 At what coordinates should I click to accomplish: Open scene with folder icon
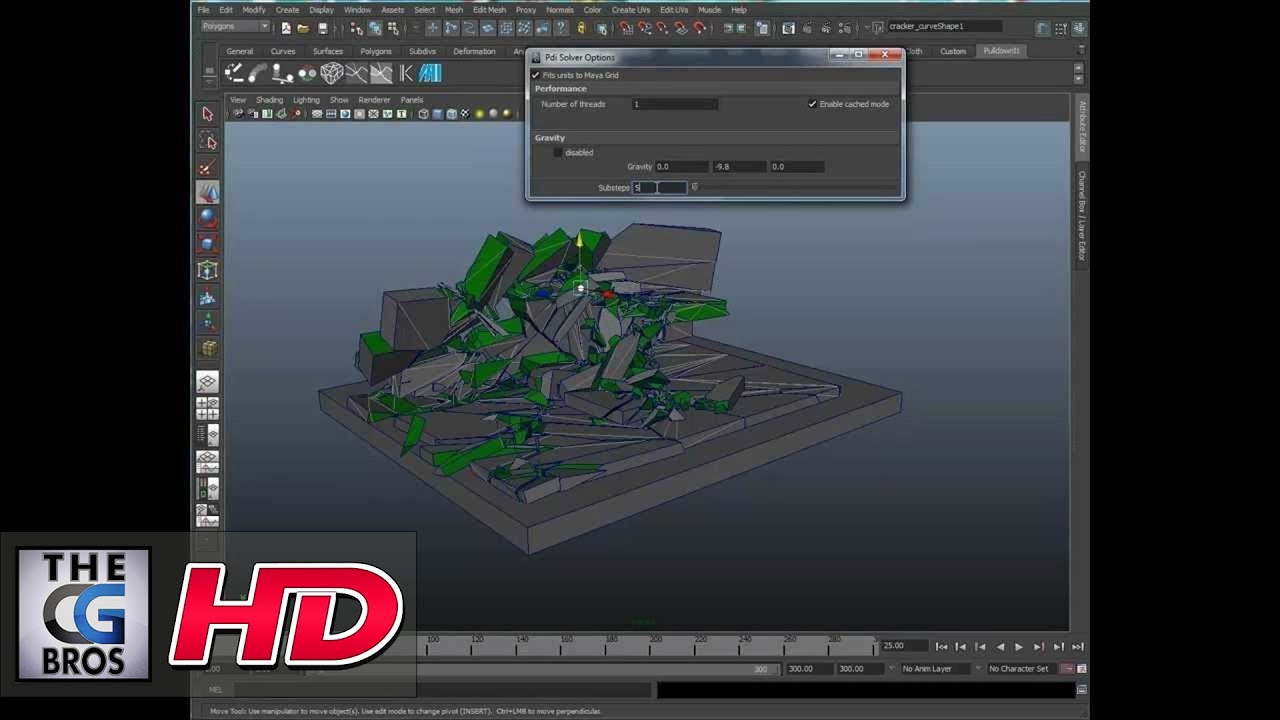point(303,28)
